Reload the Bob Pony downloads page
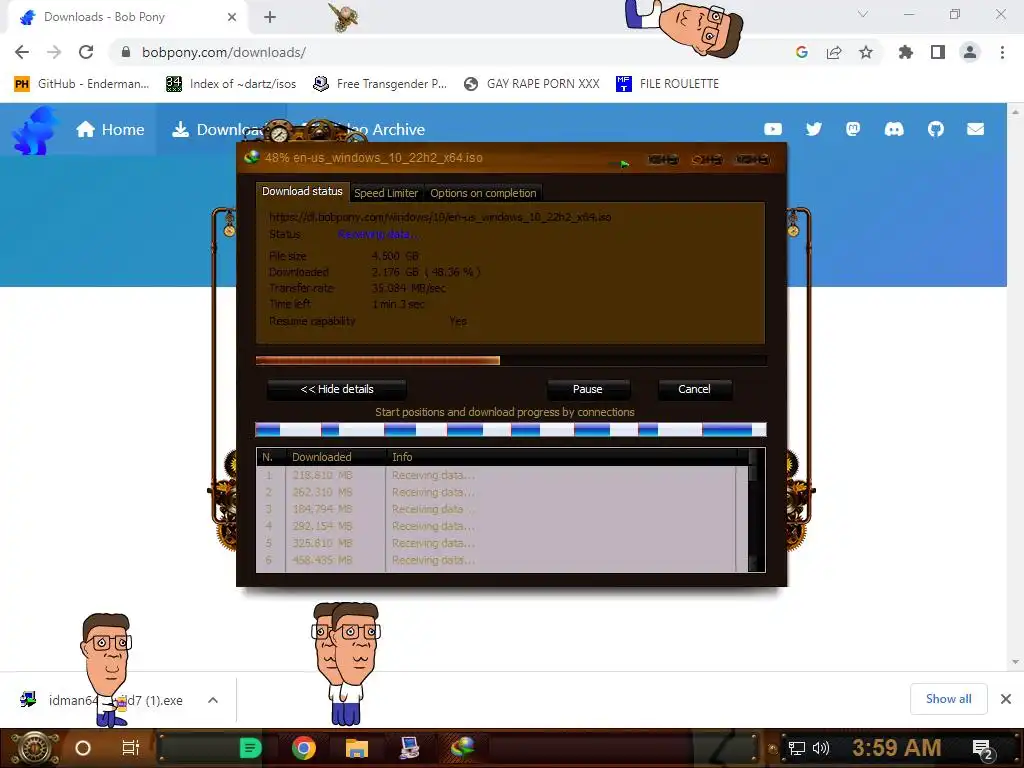Screen dimensions: 1024x768 pyautogui.click(x=86, y=52)
